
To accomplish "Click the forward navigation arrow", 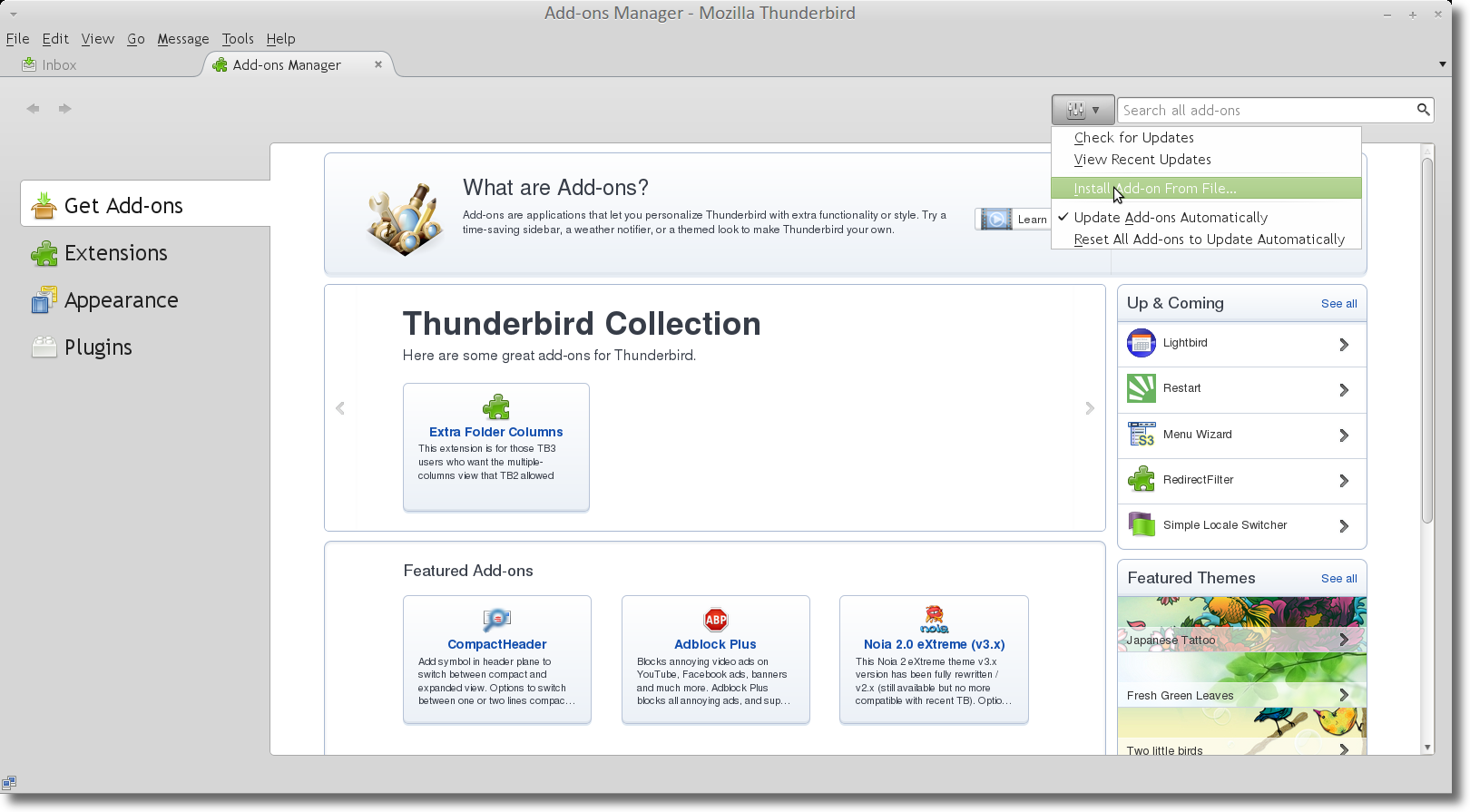I will tap(64, 108).
